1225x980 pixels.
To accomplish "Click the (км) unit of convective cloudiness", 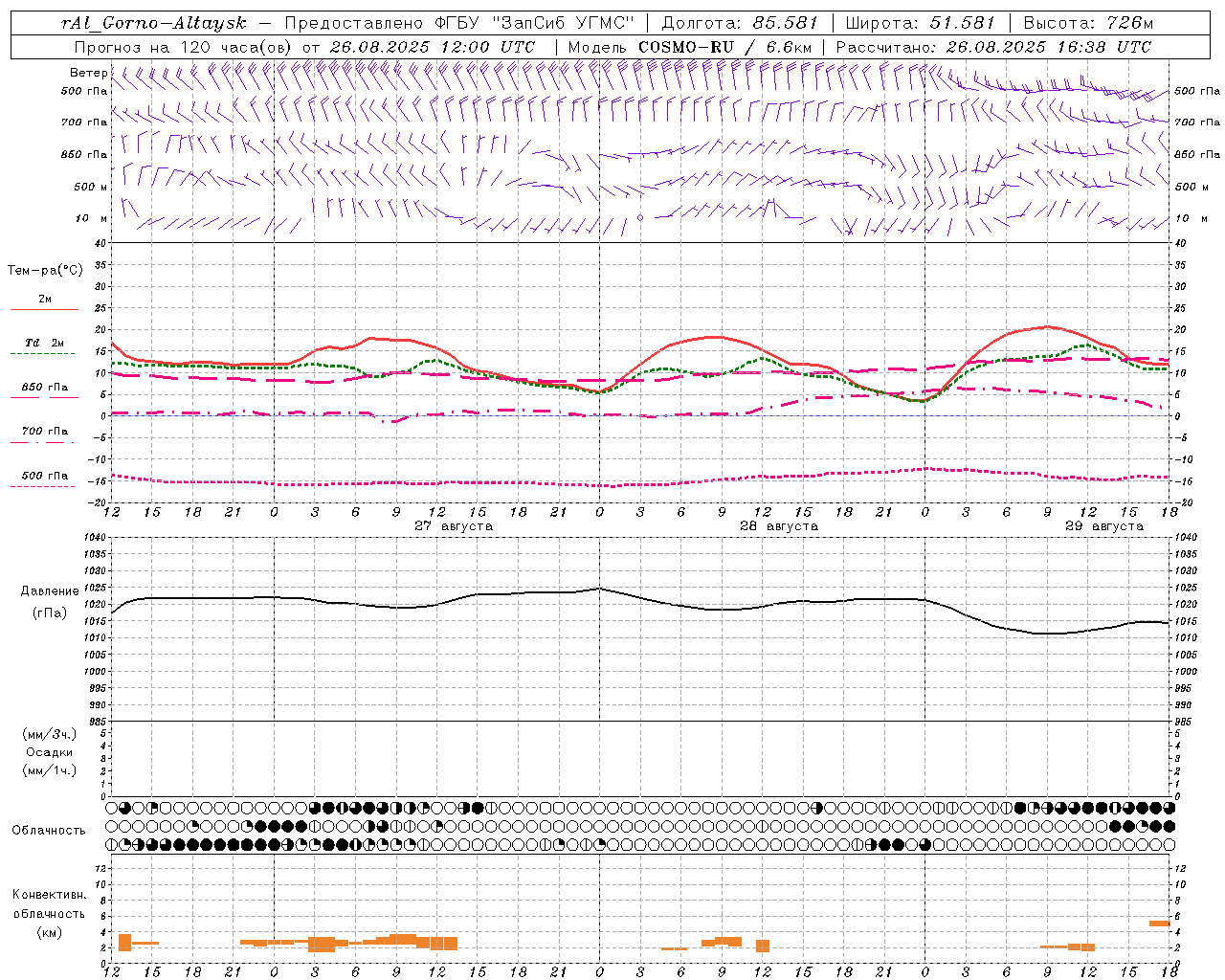I will point(49,932).
